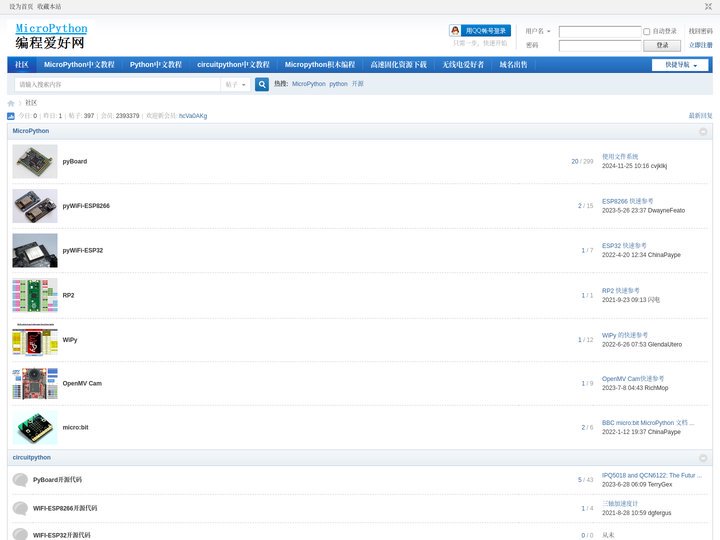Viewport: 720px width, 540px height.
Task: Toggle the auto-login checkbox
Action: [647, 32]
